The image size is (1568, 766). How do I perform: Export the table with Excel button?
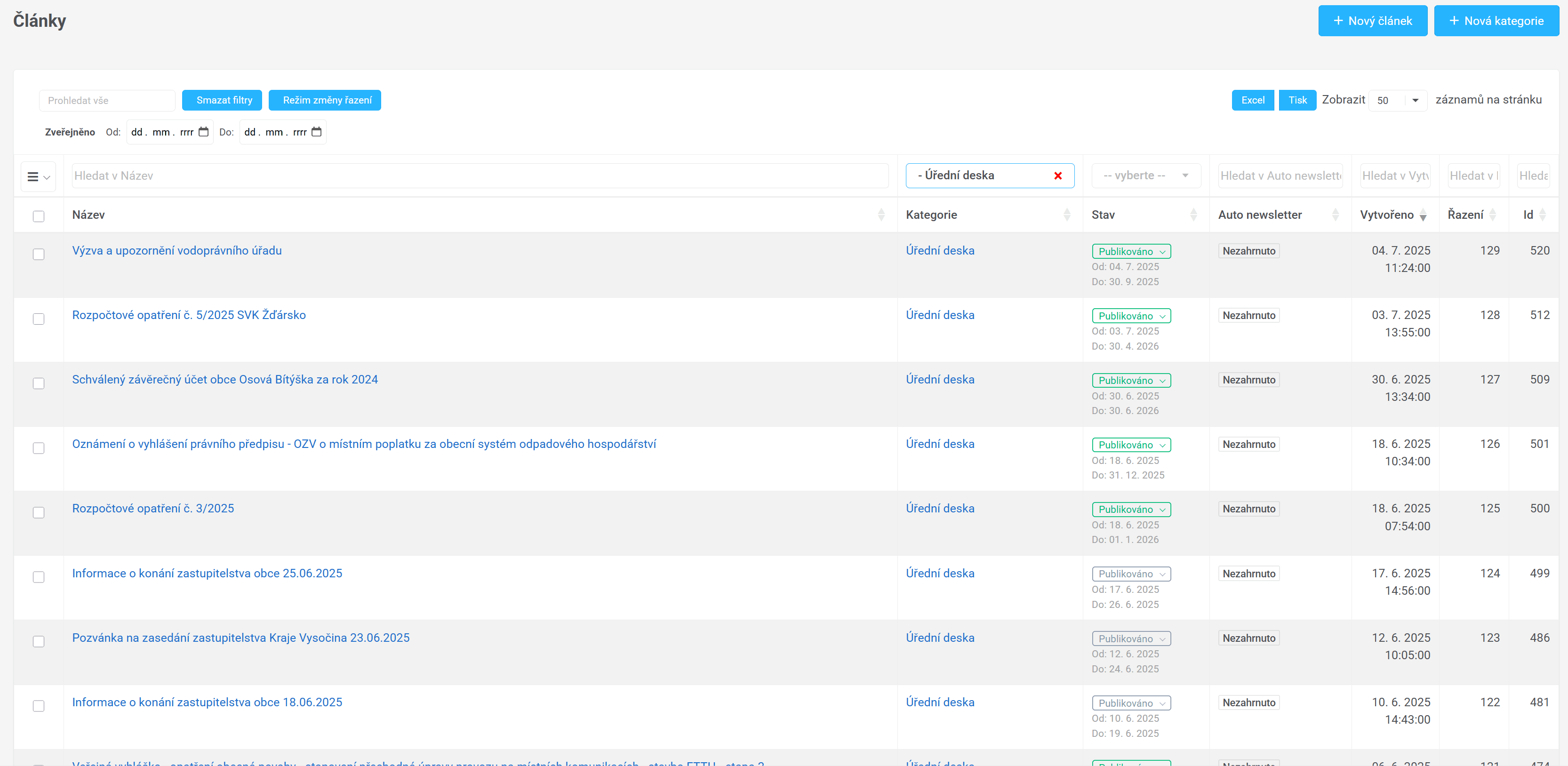1252,100
